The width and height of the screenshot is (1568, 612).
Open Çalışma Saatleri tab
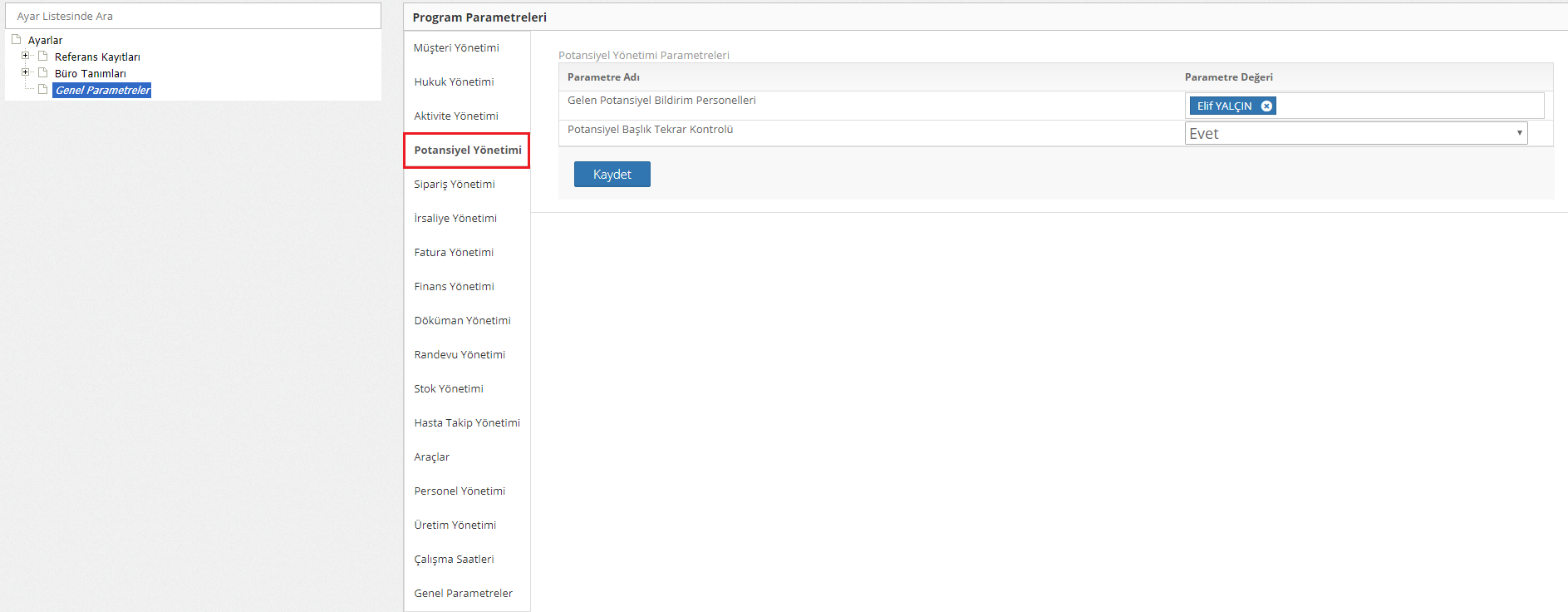[x=454, y=560]
